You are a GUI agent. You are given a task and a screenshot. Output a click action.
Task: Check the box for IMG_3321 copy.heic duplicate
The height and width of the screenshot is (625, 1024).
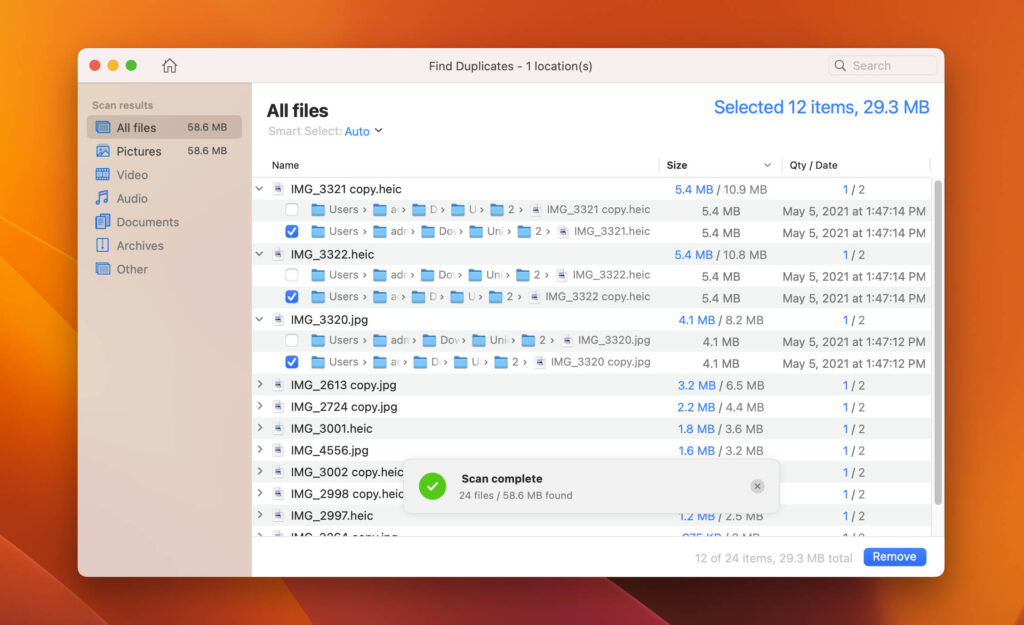point(291,210)
